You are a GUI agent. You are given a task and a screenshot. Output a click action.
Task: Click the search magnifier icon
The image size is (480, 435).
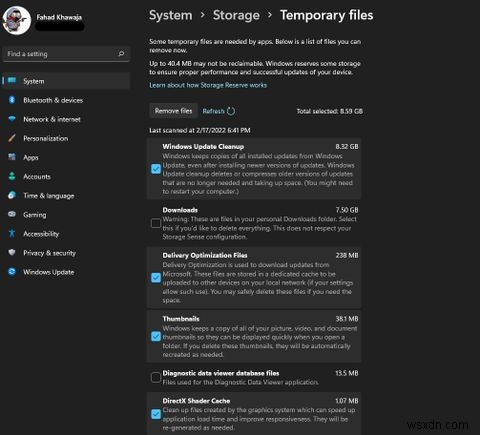click(121, 53)
